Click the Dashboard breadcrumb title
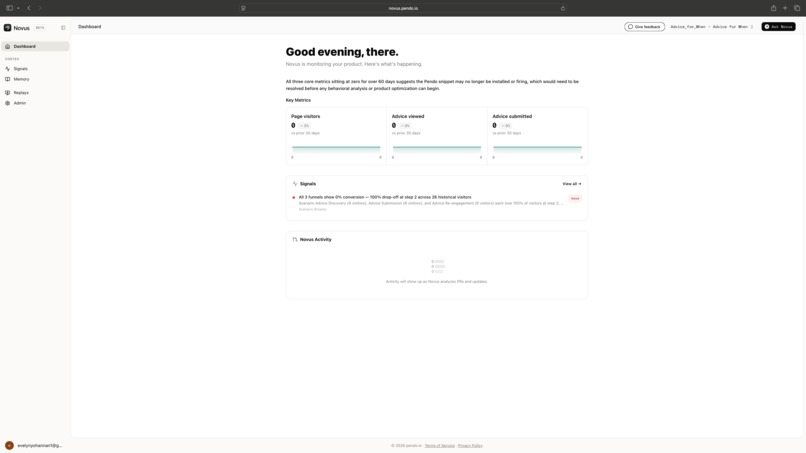Screen dimensions: 806x453 (x=89, y=27)
